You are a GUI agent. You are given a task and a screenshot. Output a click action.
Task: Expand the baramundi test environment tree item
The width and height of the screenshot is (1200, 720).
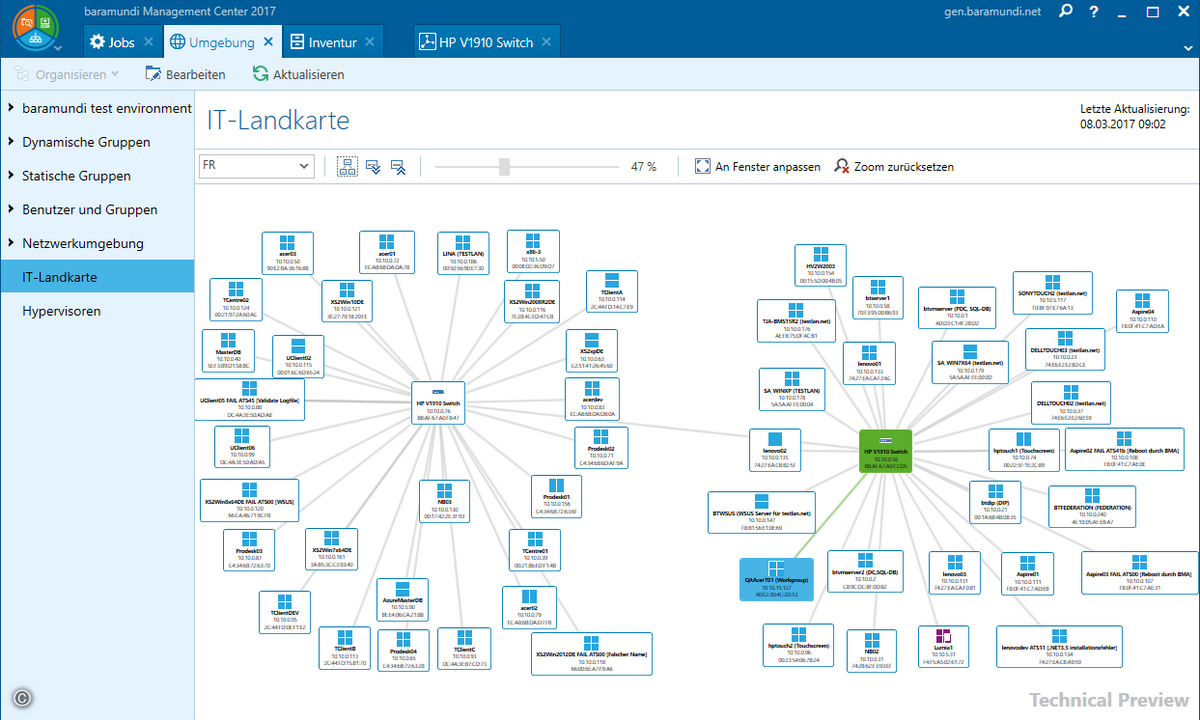[11, 108]
